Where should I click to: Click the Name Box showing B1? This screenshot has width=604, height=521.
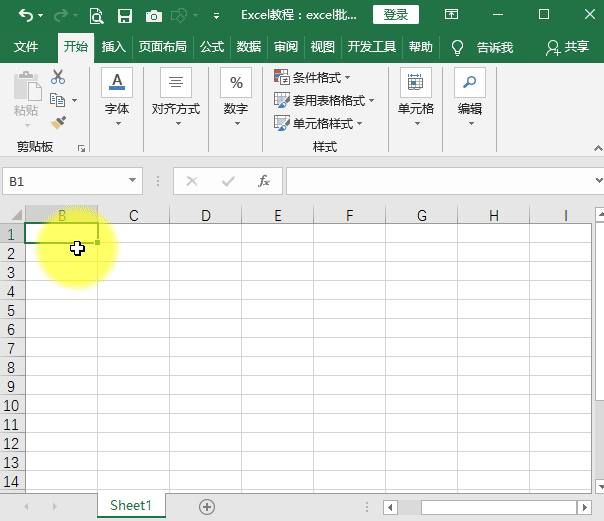65,181
